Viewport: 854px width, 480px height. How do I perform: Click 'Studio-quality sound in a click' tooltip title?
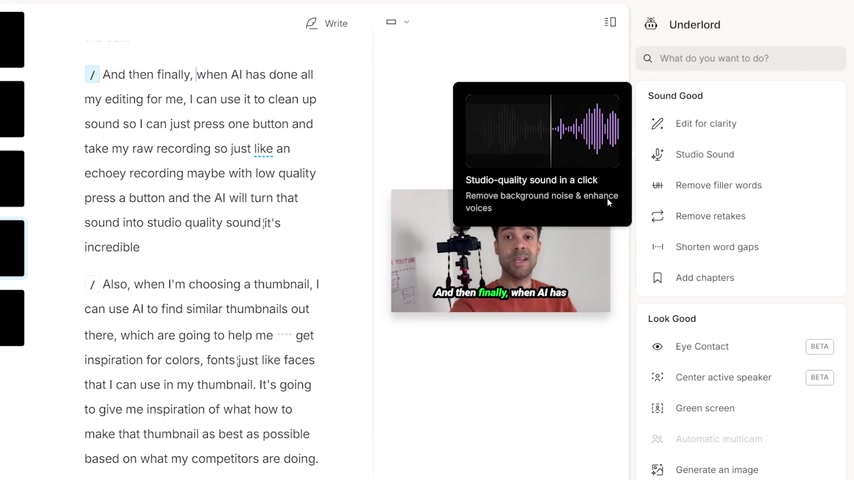pos(531,180)
